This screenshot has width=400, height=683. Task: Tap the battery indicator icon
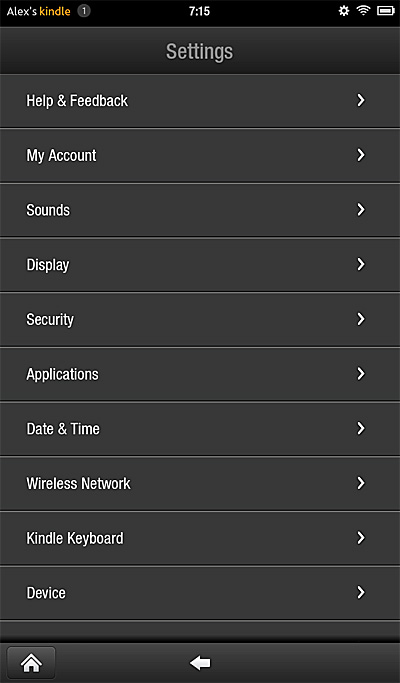[x=386, y=11]
